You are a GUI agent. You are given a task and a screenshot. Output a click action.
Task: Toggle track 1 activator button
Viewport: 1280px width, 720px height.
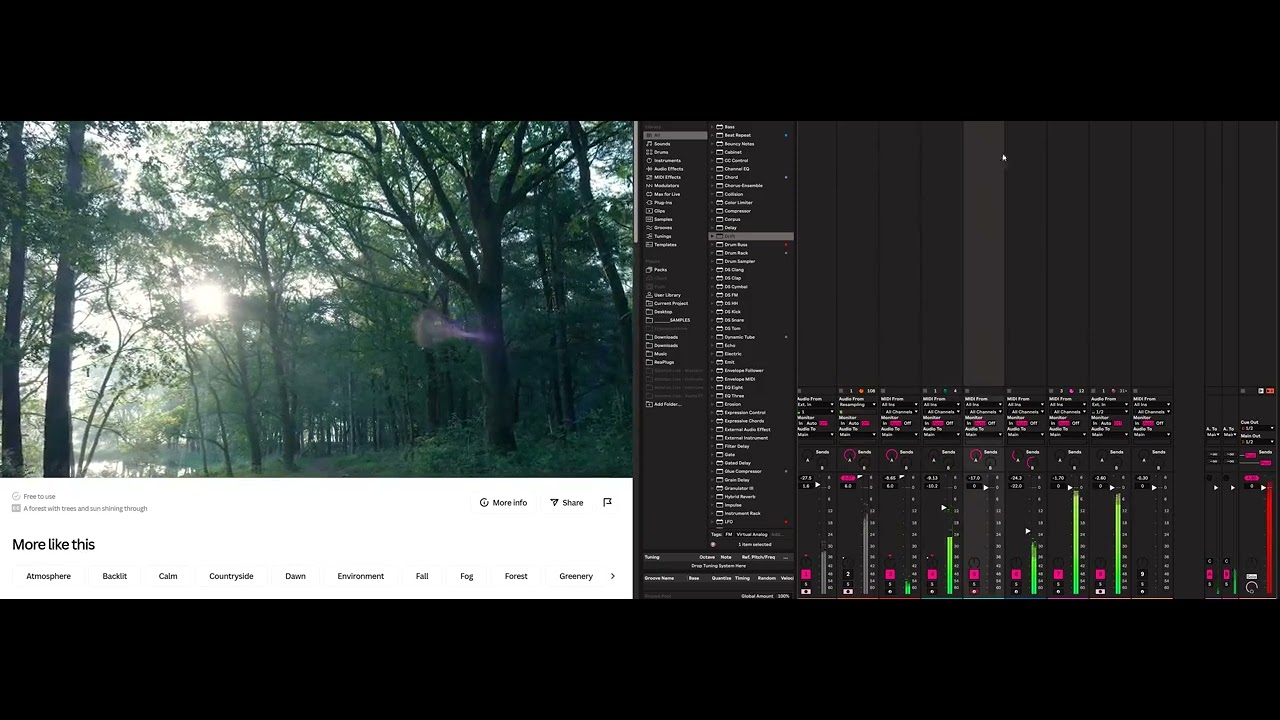(x=806, y=574)
